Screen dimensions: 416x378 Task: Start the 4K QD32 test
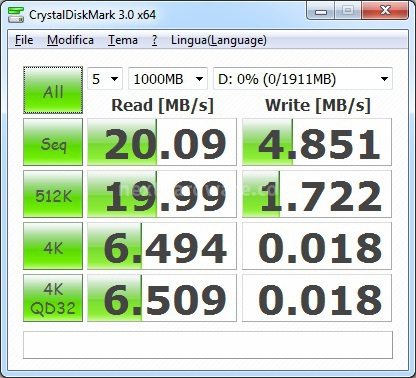pos(53,298)
